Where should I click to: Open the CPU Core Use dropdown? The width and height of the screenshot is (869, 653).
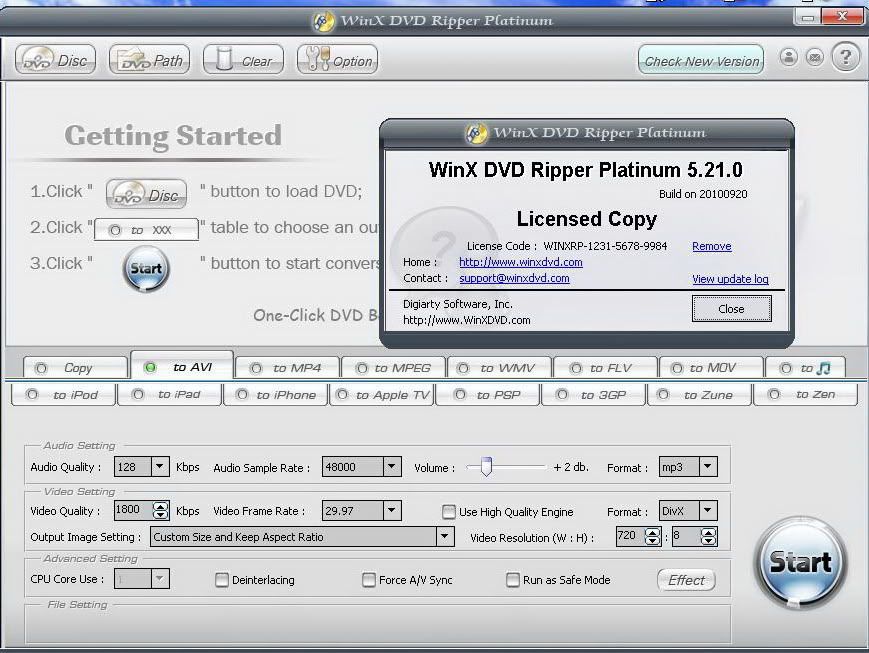coord(160,579)
